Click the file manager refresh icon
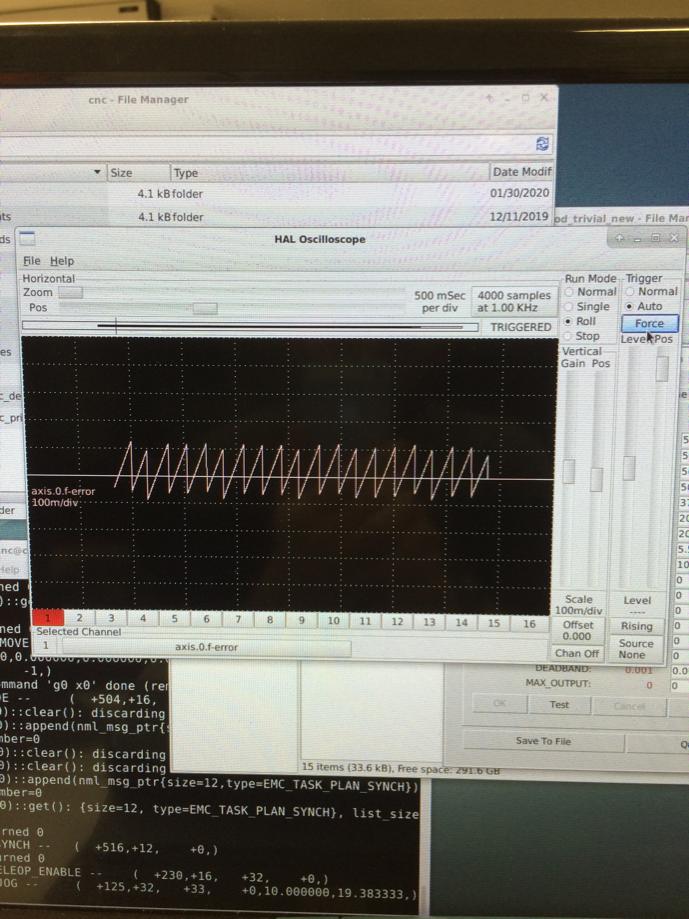689x919 pixels. point(542,144)
